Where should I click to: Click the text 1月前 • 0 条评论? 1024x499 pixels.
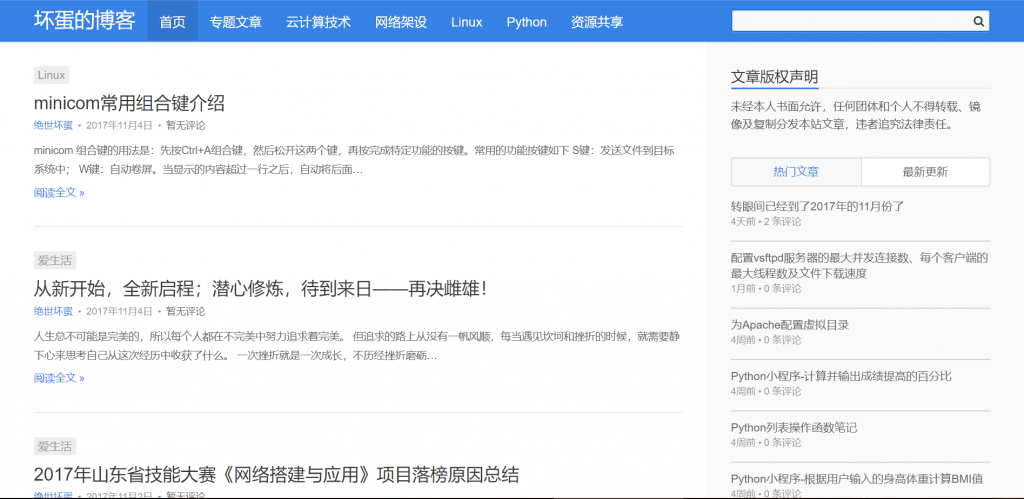click(765, 289)
